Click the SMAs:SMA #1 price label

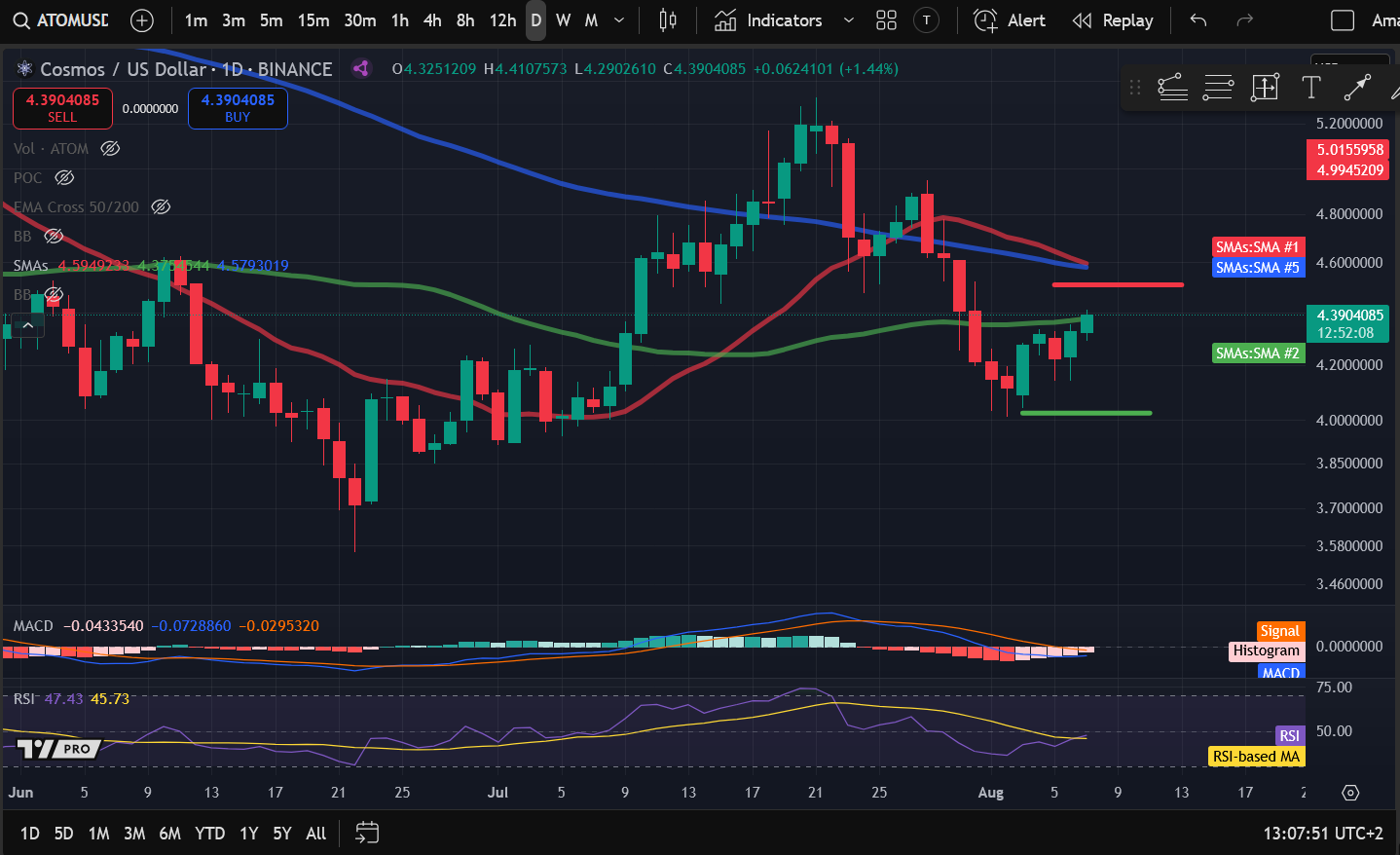tap(1258, 246)
